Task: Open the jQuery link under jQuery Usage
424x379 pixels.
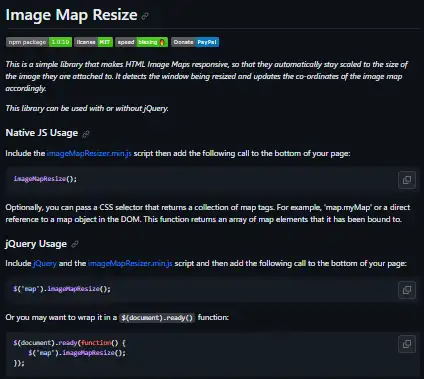Action: pyautogui.click(x=45, y=263)
